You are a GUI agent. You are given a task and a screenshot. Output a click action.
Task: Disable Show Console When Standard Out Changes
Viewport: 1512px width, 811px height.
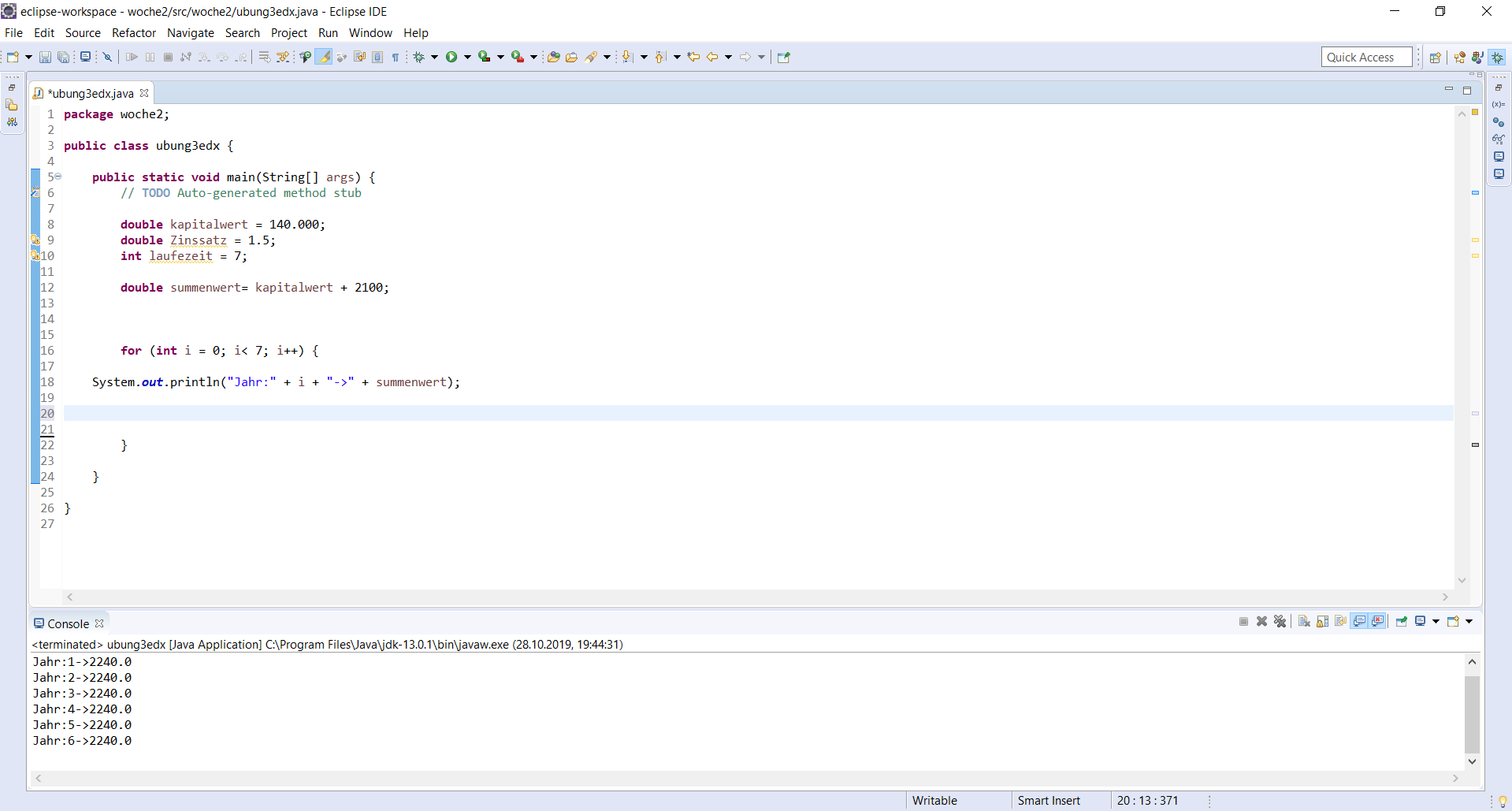pos(1360,622)
